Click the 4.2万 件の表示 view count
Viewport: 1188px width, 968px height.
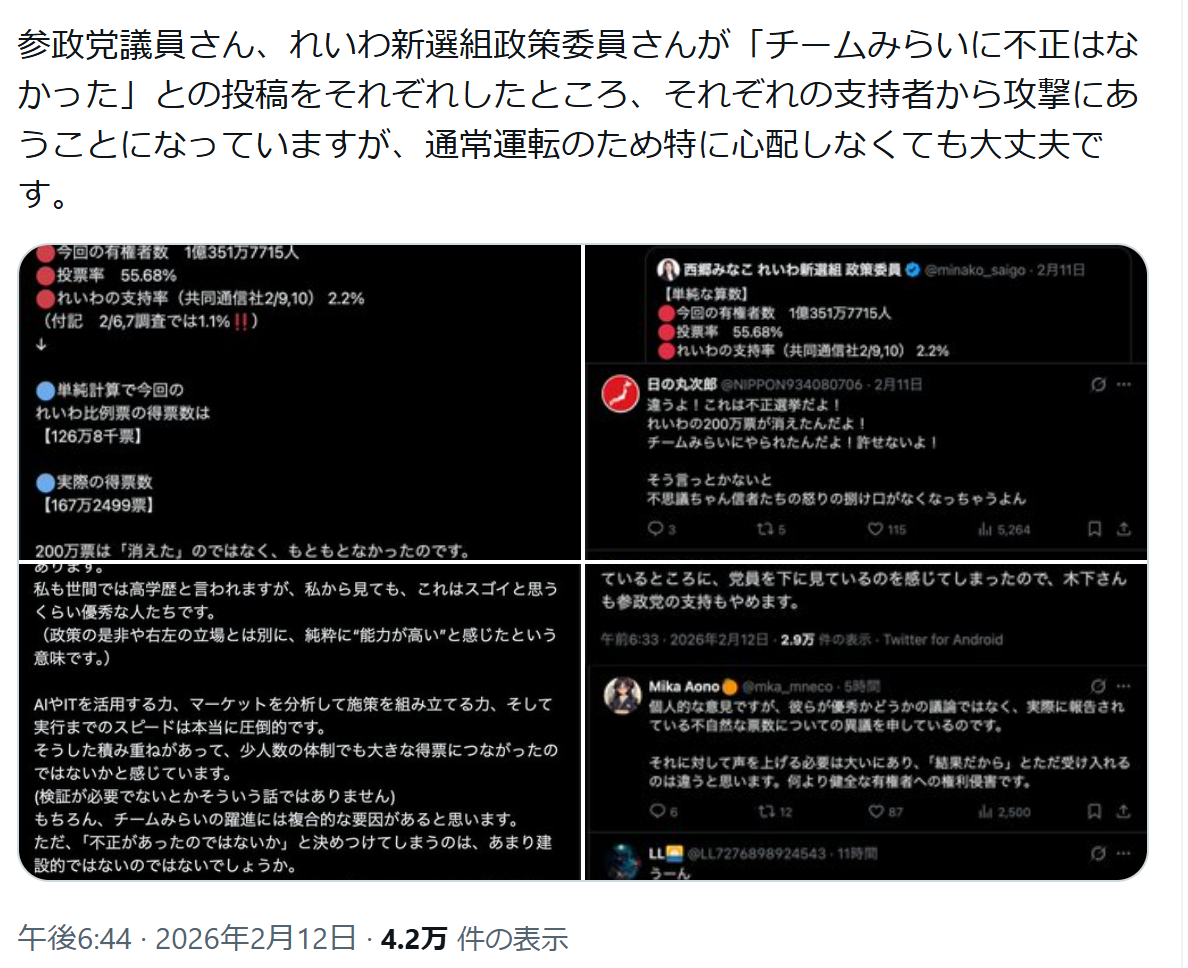(x=474, y=938)
